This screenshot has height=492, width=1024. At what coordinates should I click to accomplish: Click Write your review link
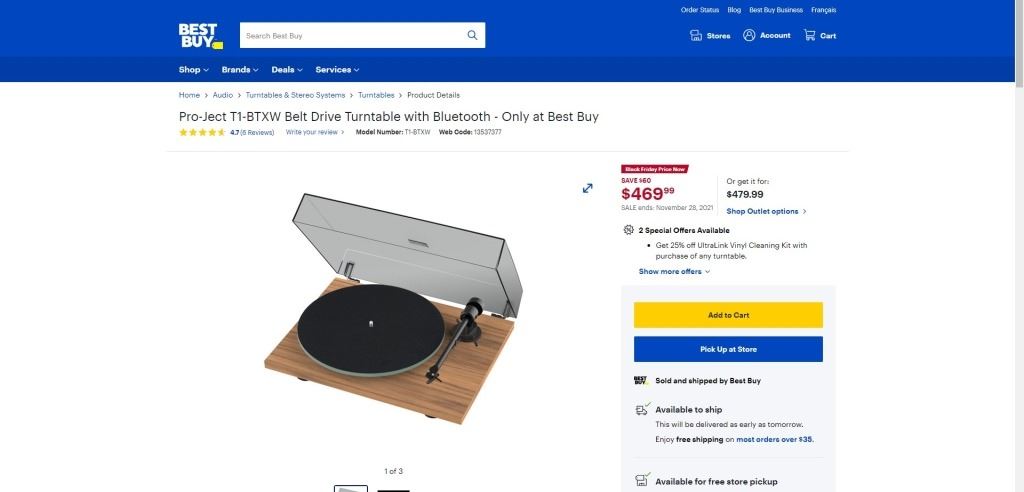312,132
